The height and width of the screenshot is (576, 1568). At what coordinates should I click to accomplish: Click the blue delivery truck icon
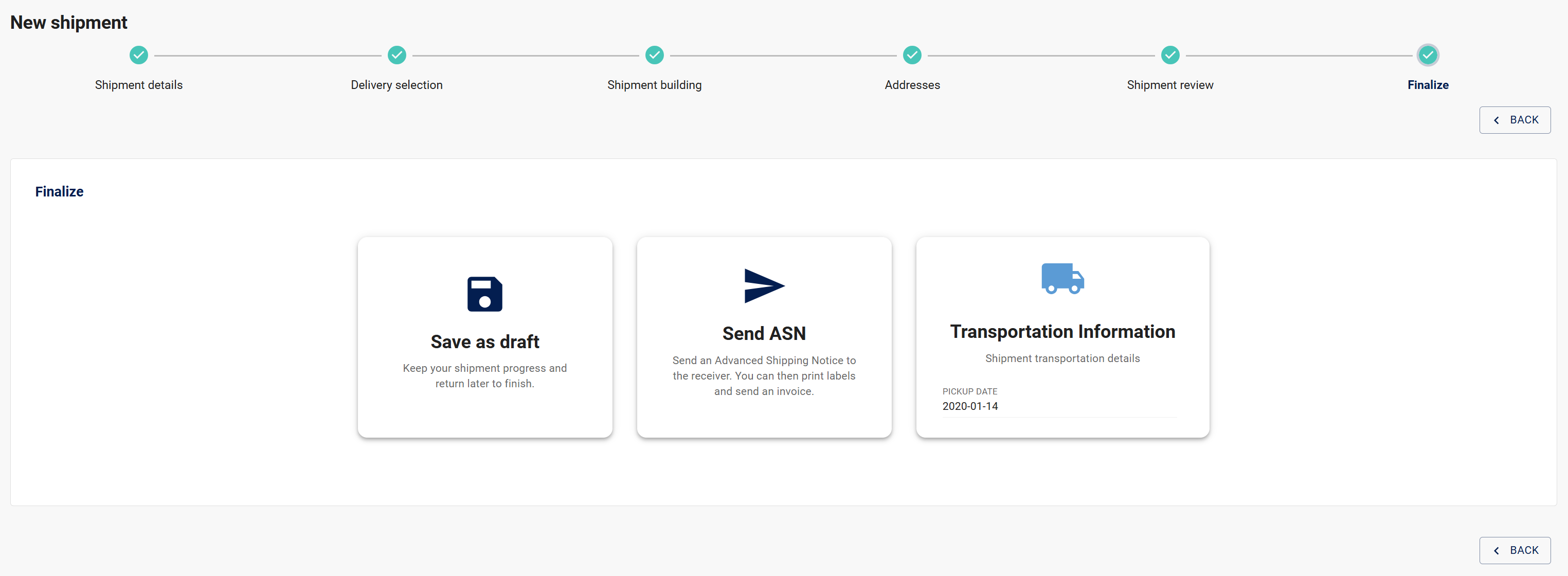(1062, 279)
